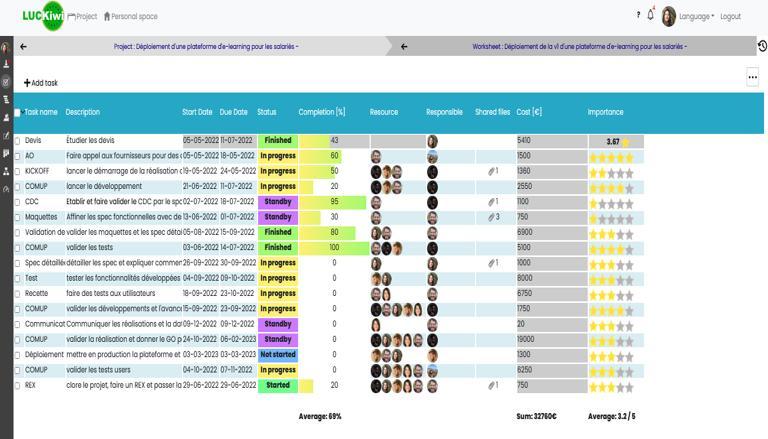
Task: Go back using the Project arrow
Action: click(x=24, y=47)
